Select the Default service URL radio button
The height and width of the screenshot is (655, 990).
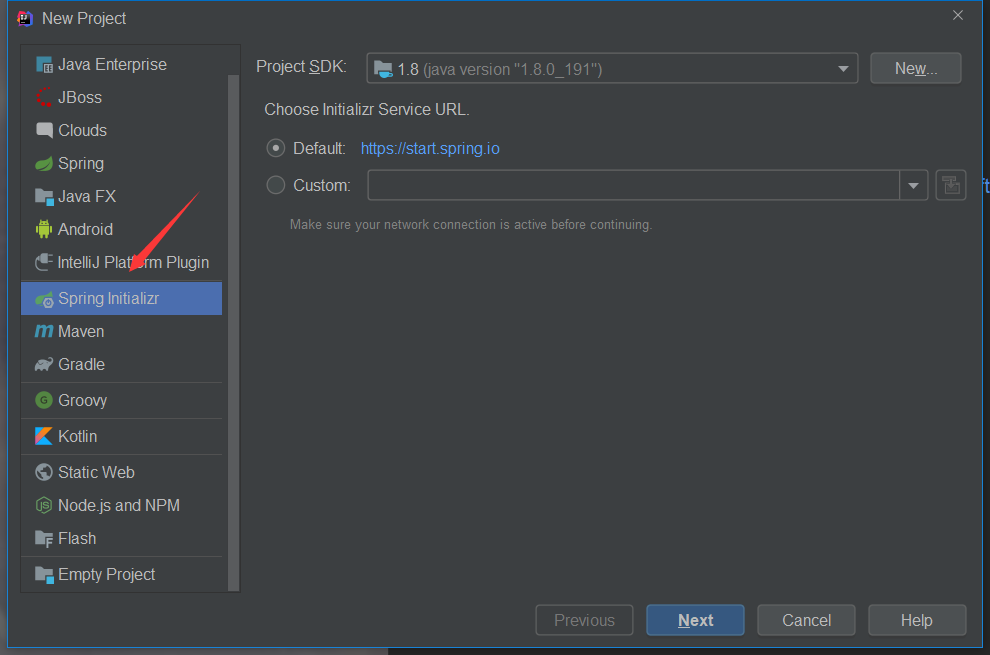click(x=275, y=148)
